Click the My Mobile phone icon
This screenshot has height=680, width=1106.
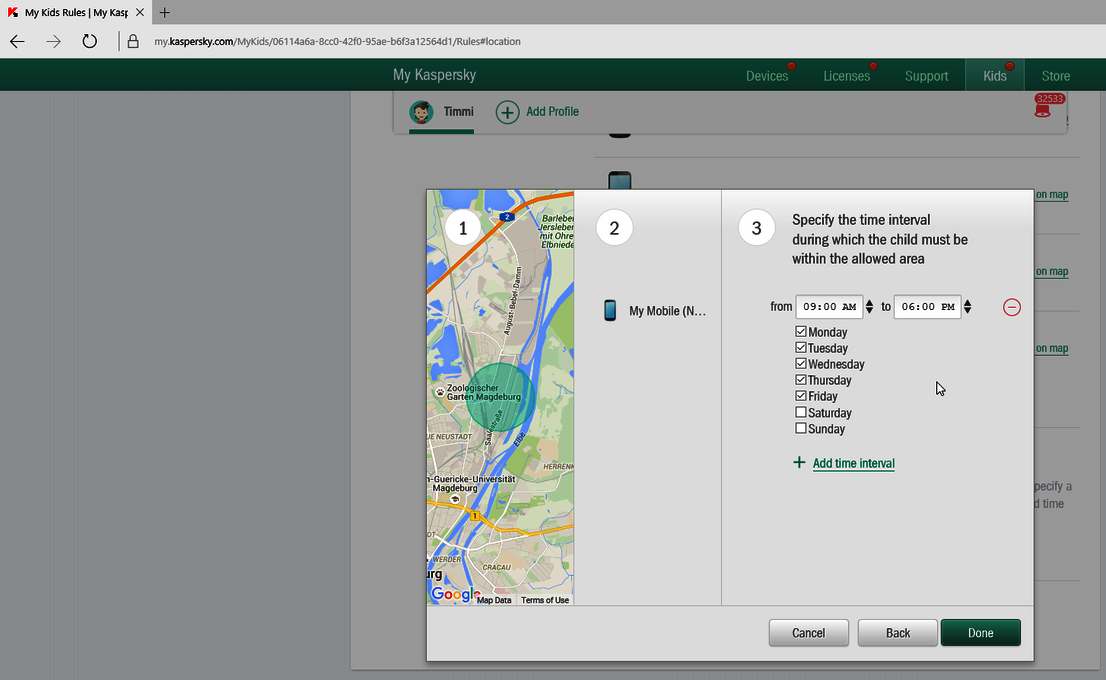[610, 310]
